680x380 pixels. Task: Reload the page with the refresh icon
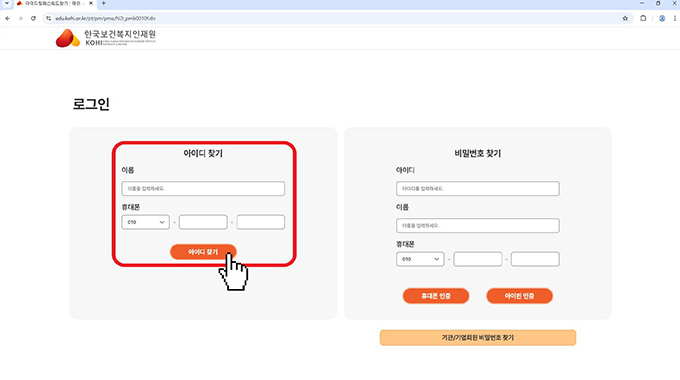tap(33, 18)
